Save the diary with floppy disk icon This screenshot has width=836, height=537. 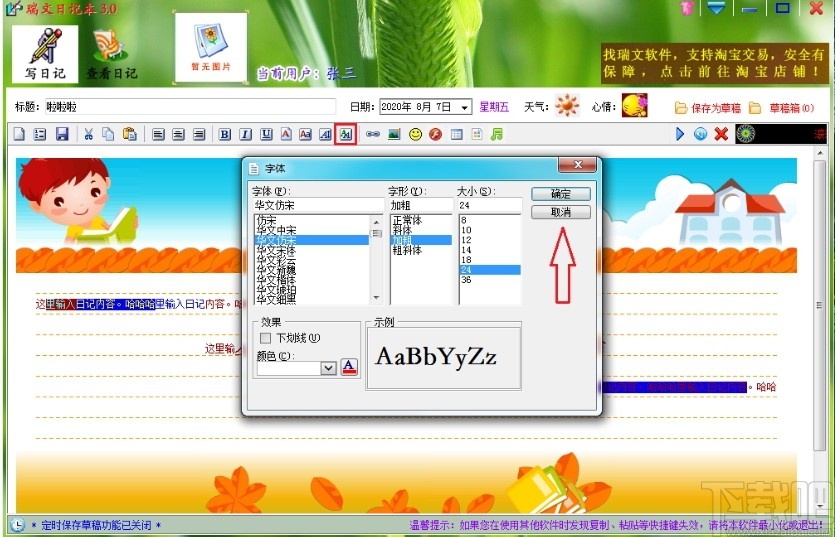pyautogui.click(x=62, y=134)
